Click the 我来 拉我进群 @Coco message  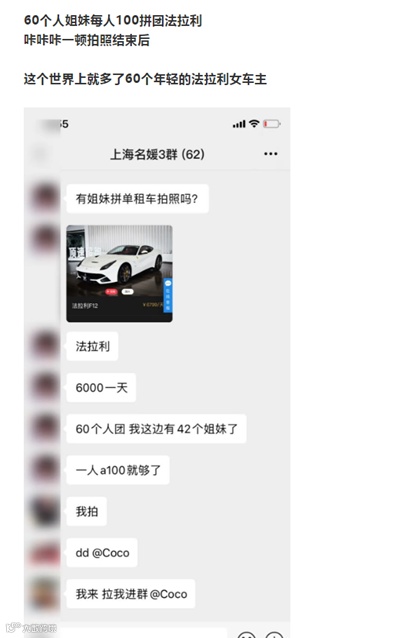click(x=131, y=594)
